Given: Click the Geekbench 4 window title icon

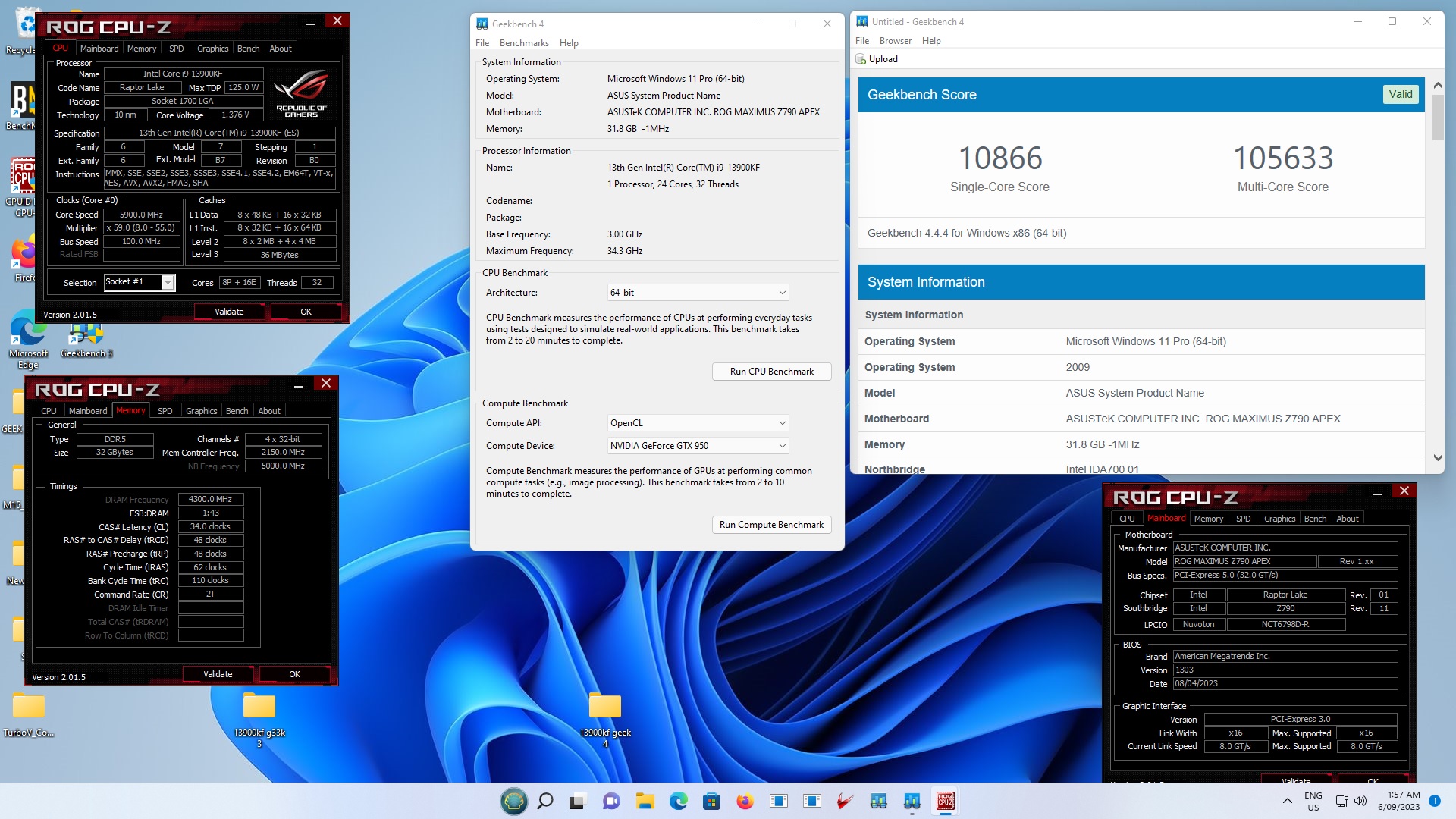Looking at the screenshot, I should point(482,24).
